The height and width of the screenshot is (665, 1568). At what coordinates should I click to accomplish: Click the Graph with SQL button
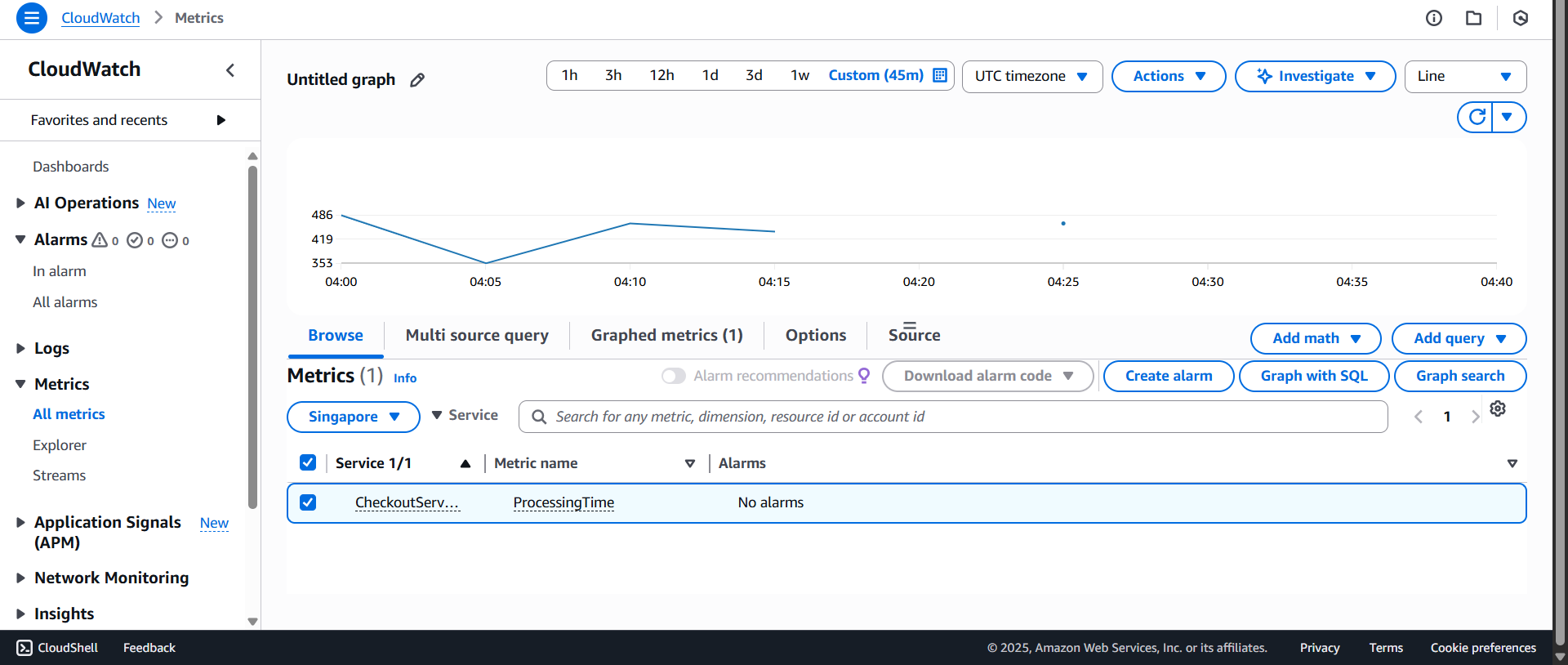(1313, 376)
